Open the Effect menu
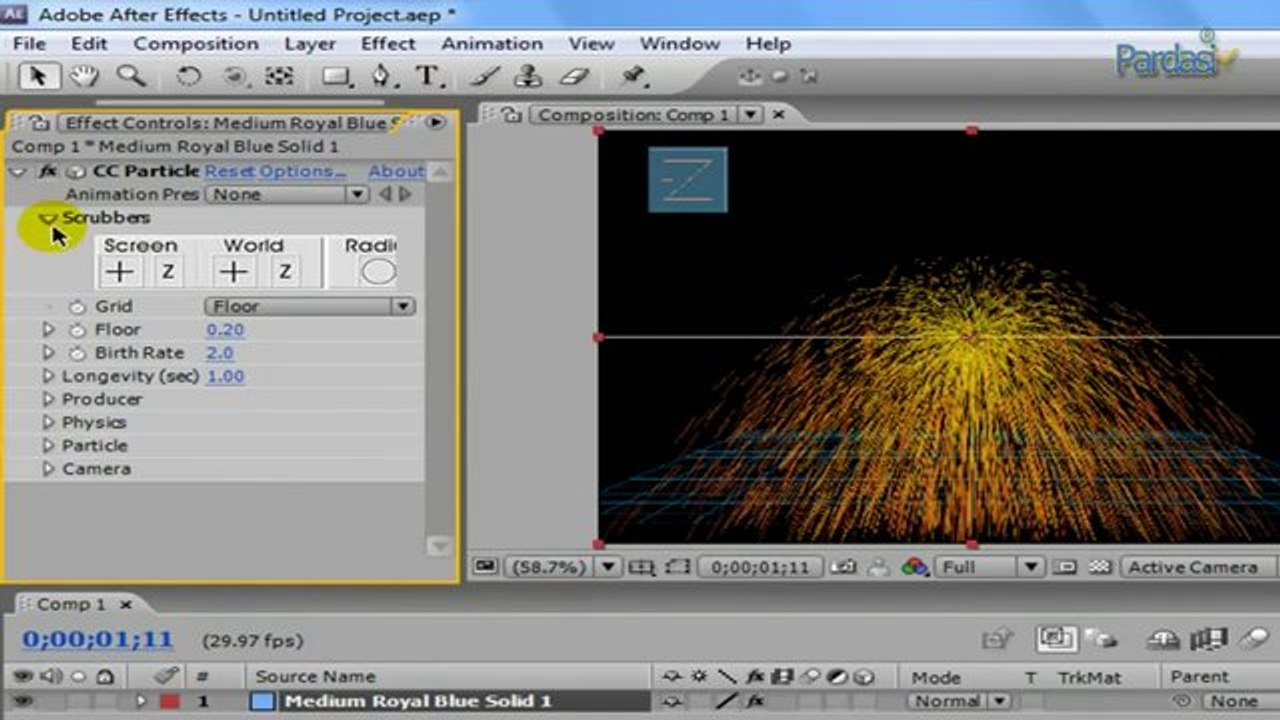 click(x=388, y=44)
